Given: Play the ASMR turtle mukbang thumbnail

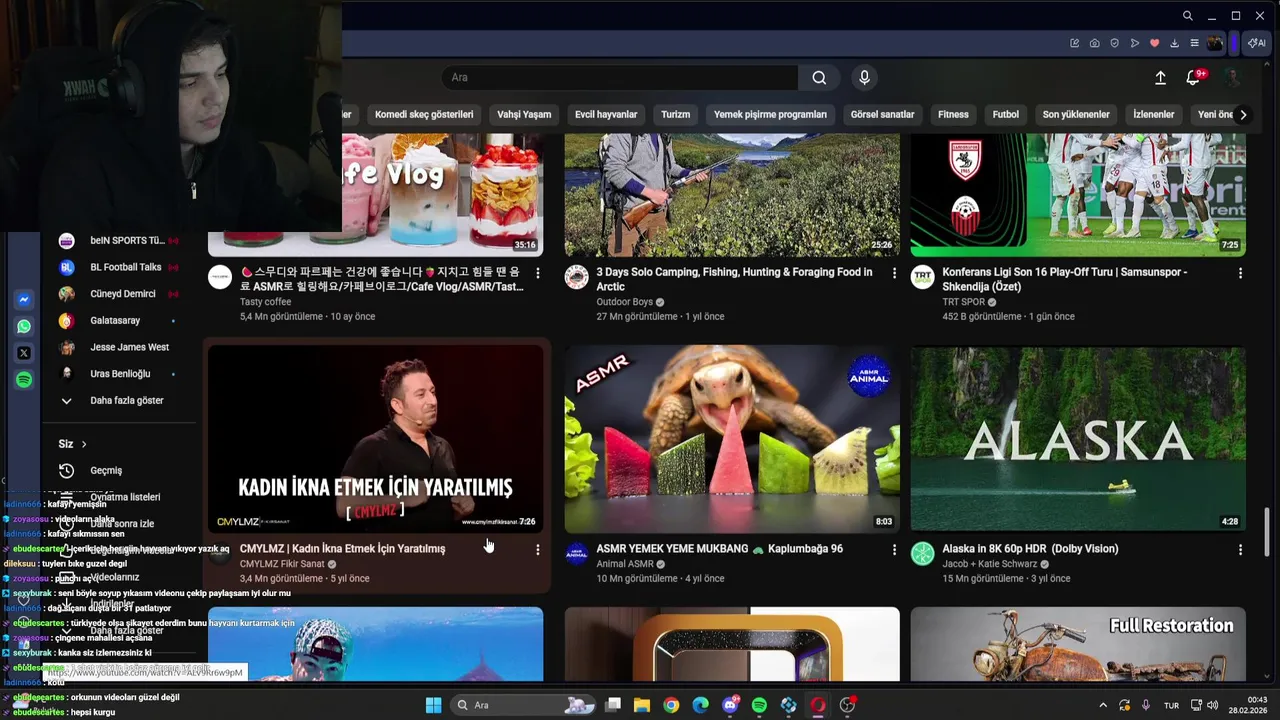Looking at the screenshot, I should click(x=732, y=438).
